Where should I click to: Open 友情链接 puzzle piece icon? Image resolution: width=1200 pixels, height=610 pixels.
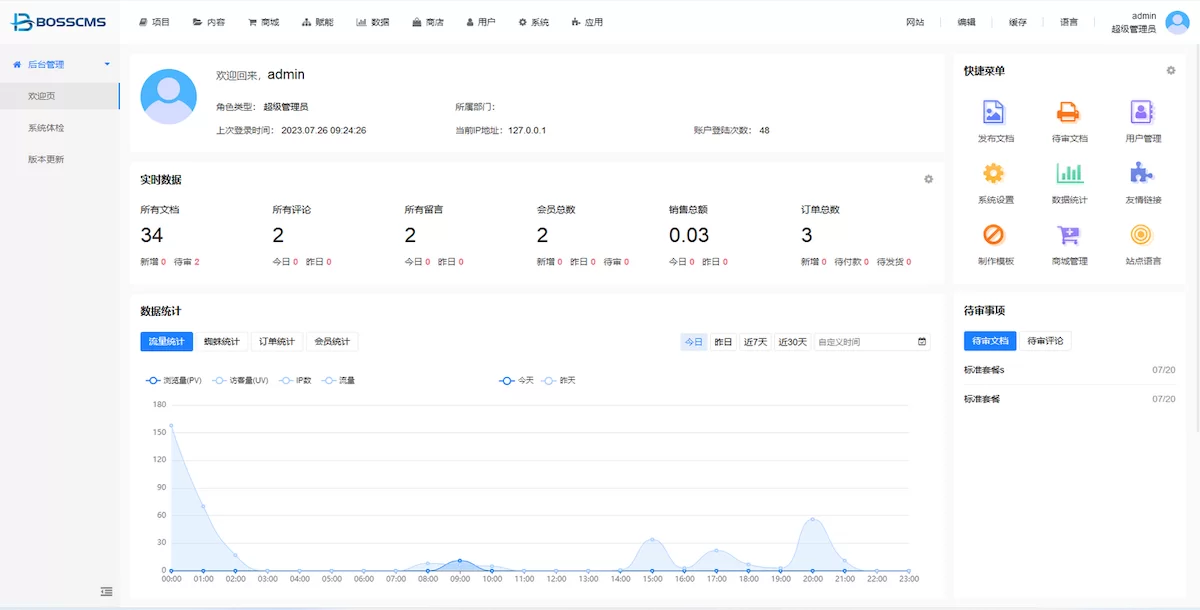point(1142,174)
